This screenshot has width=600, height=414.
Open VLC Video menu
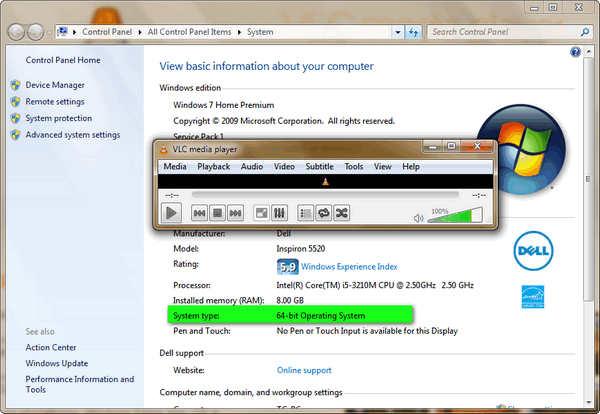pos(284,166)
